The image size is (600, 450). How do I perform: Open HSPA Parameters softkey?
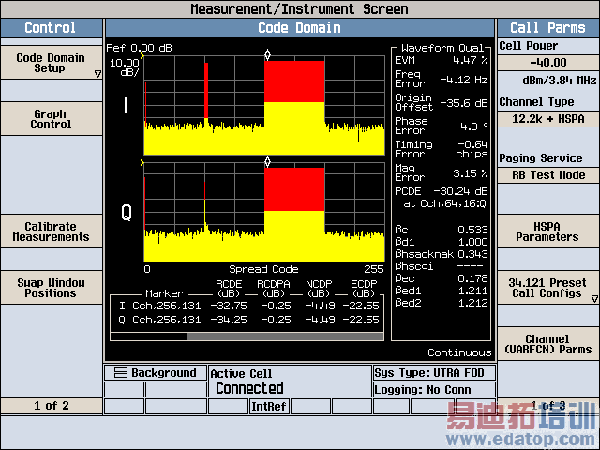click(x=548, y=232)
